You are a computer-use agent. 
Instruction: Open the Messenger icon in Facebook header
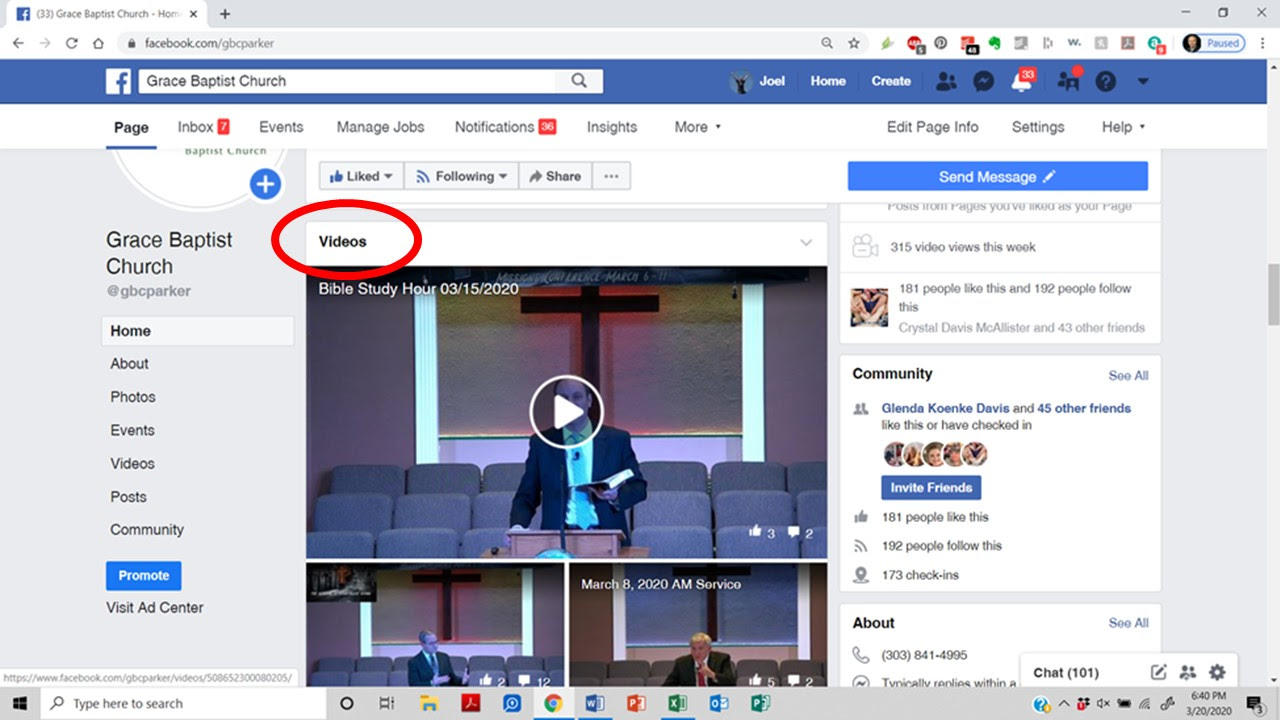pyautogui.click(x=984, y=82)
